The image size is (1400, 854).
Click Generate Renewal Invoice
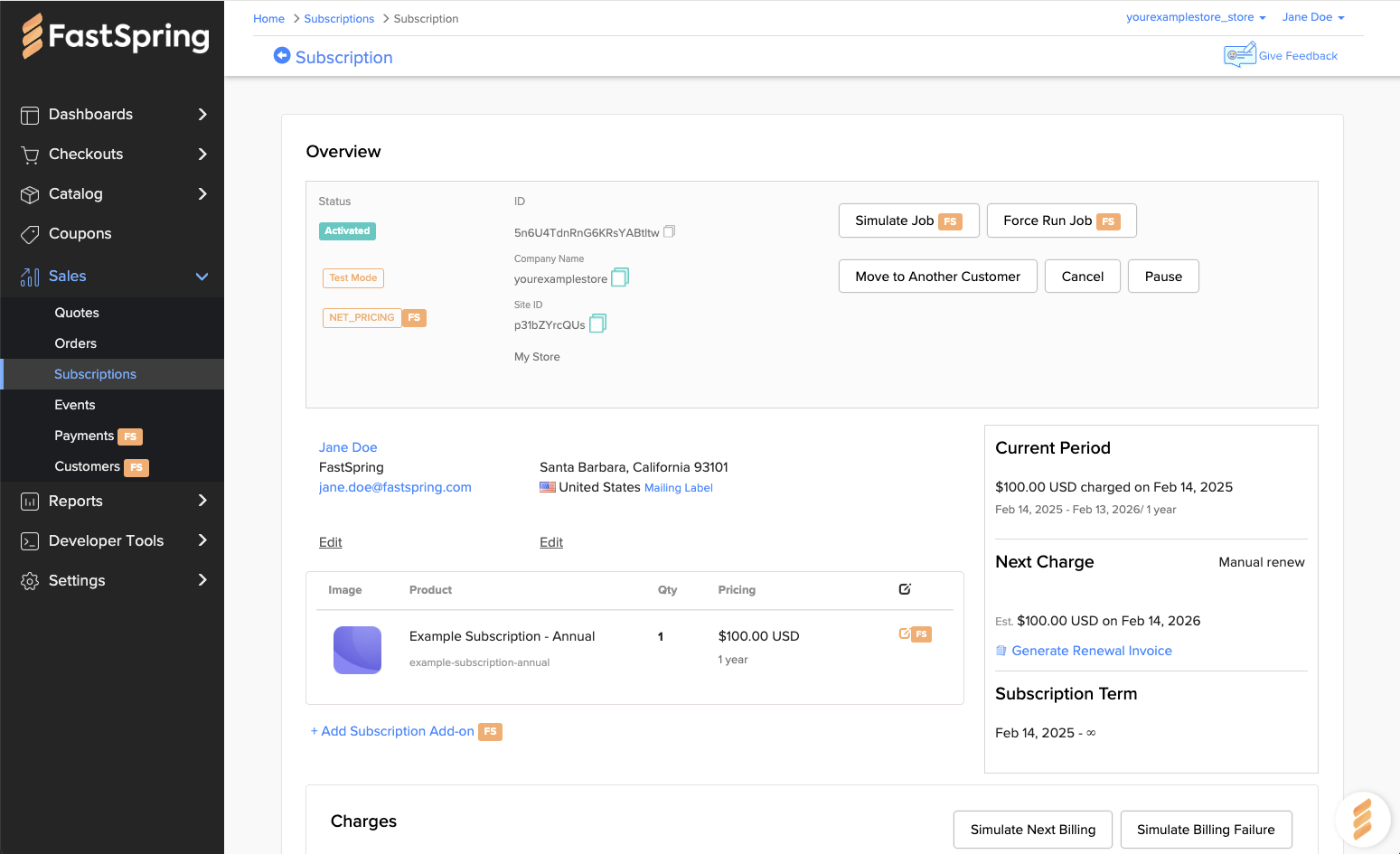click(x=1092, y=651)
